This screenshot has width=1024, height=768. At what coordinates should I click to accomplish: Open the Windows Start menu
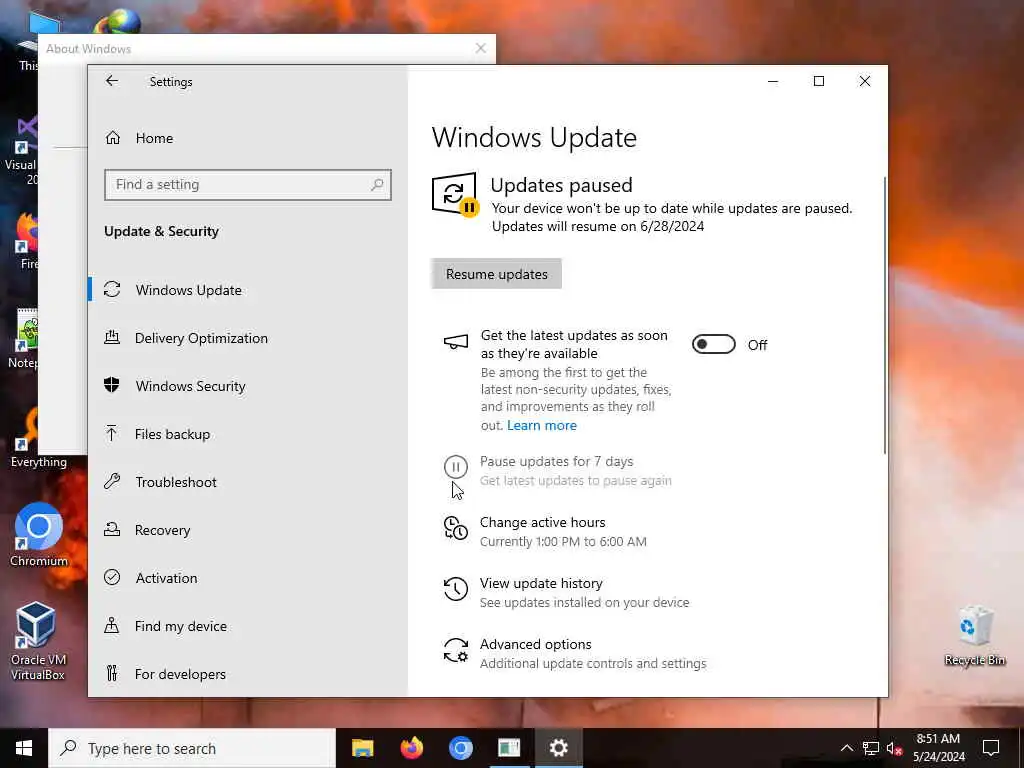pos(24,748)
